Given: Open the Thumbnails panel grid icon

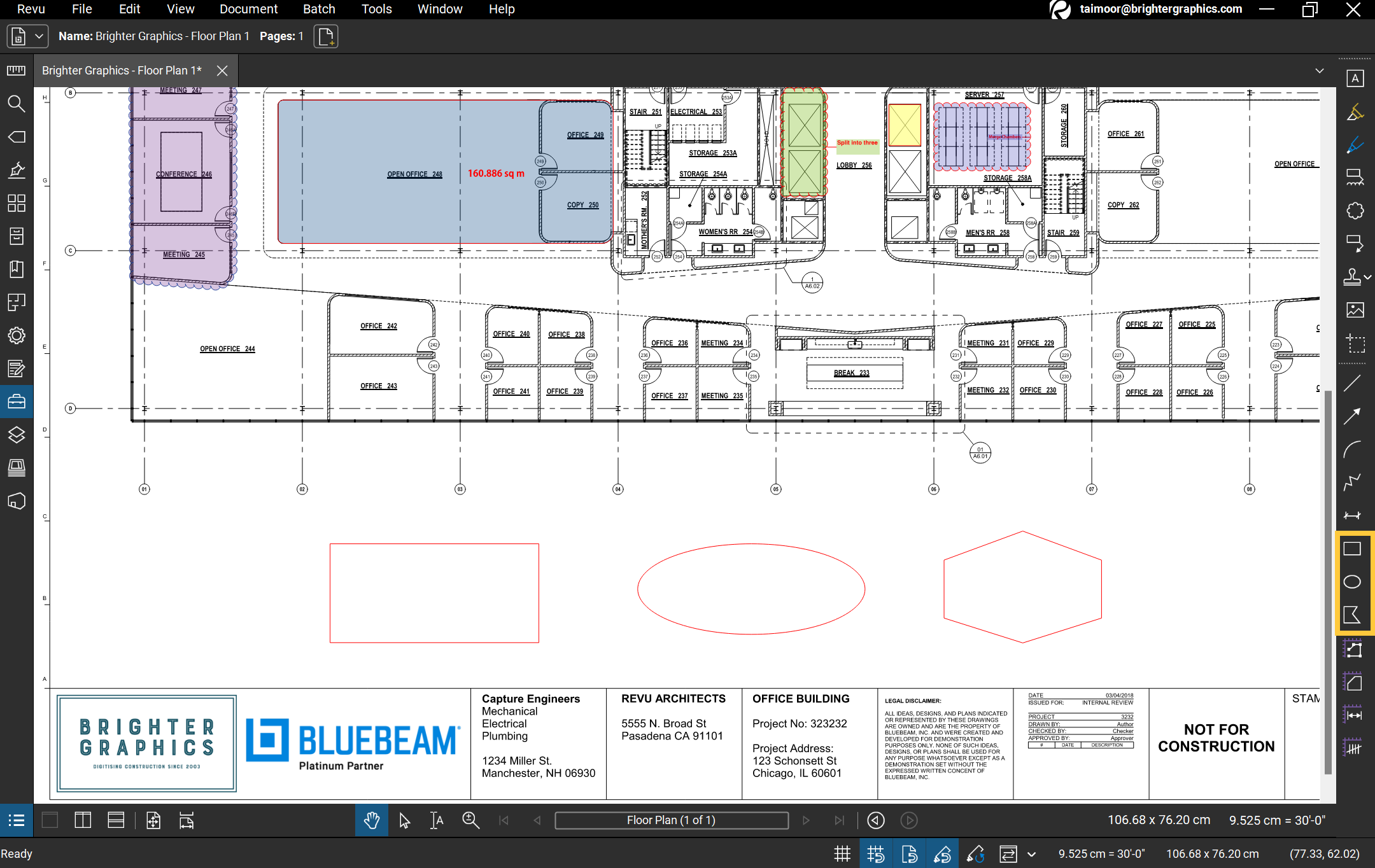Looking at the screenshot, I should point(17,203).
